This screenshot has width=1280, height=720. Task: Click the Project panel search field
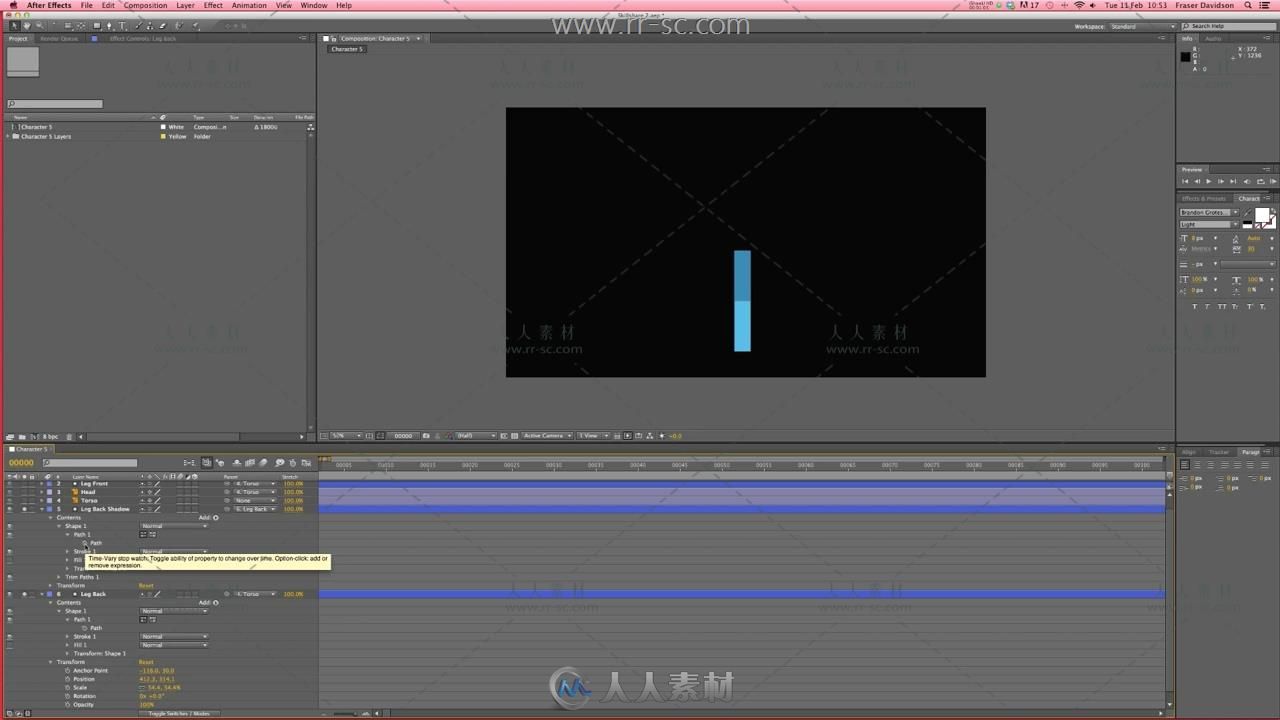(55, 104)
